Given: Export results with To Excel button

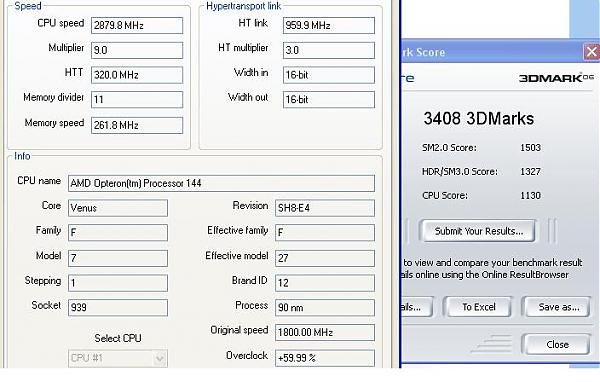Looking at the screenshot, I should [478, 307].
